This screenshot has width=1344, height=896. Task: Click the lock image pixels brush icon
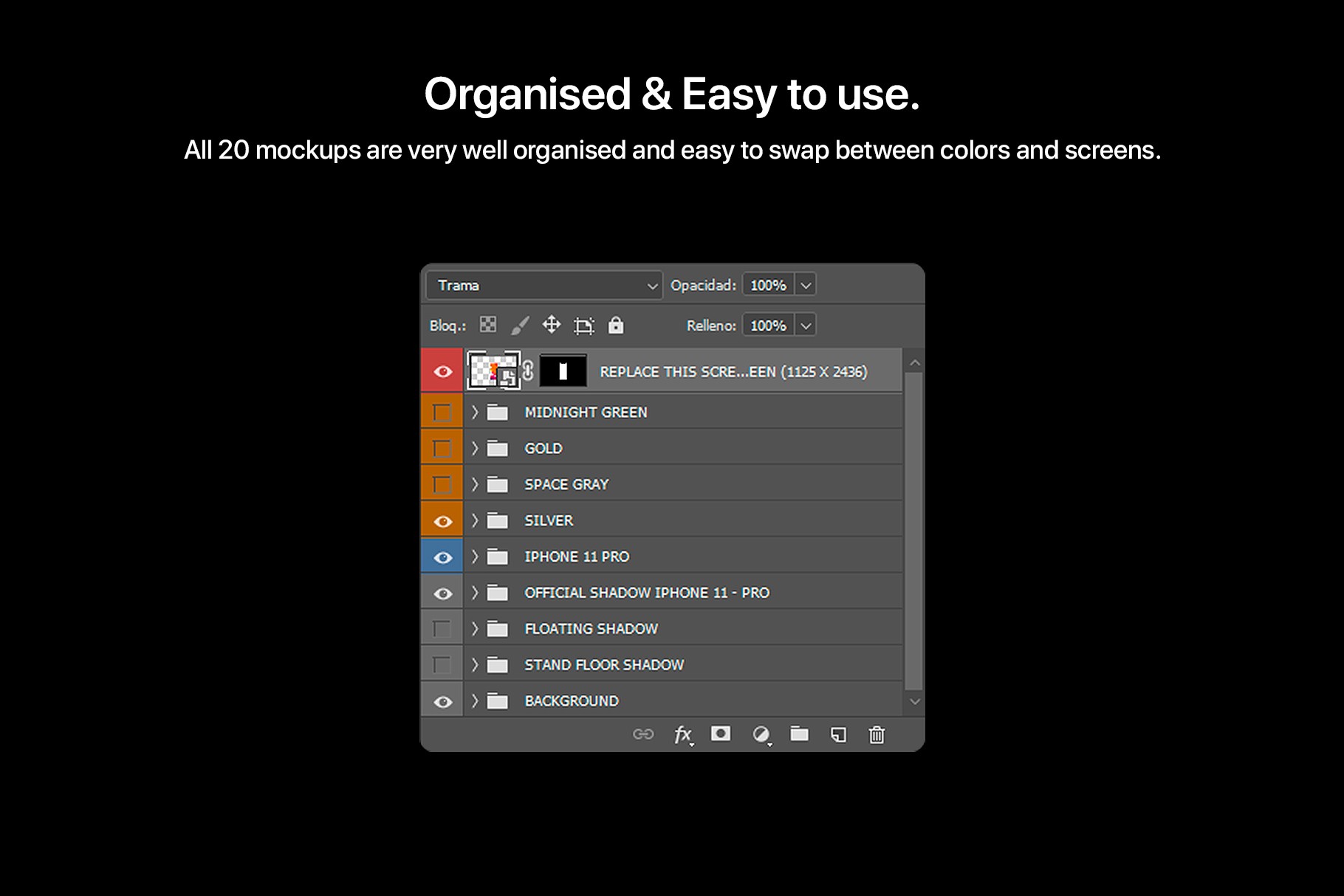coord(520,325)
